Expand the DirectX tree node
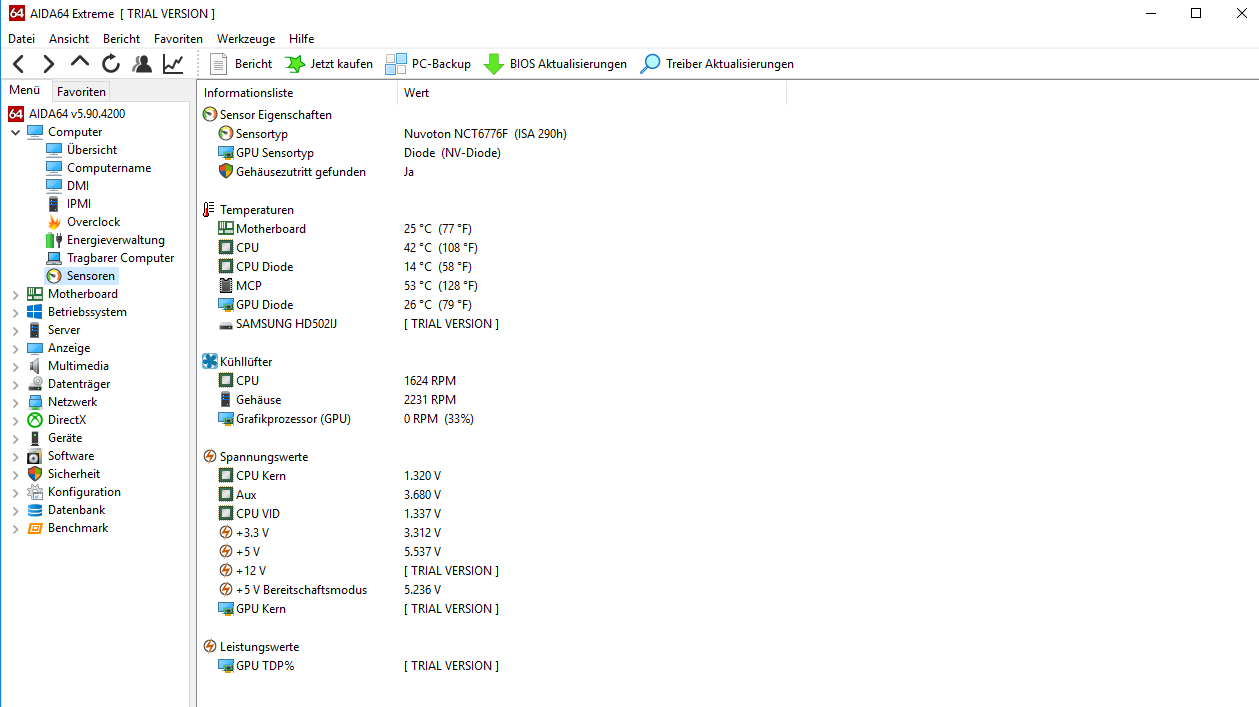 coord(16,420)
